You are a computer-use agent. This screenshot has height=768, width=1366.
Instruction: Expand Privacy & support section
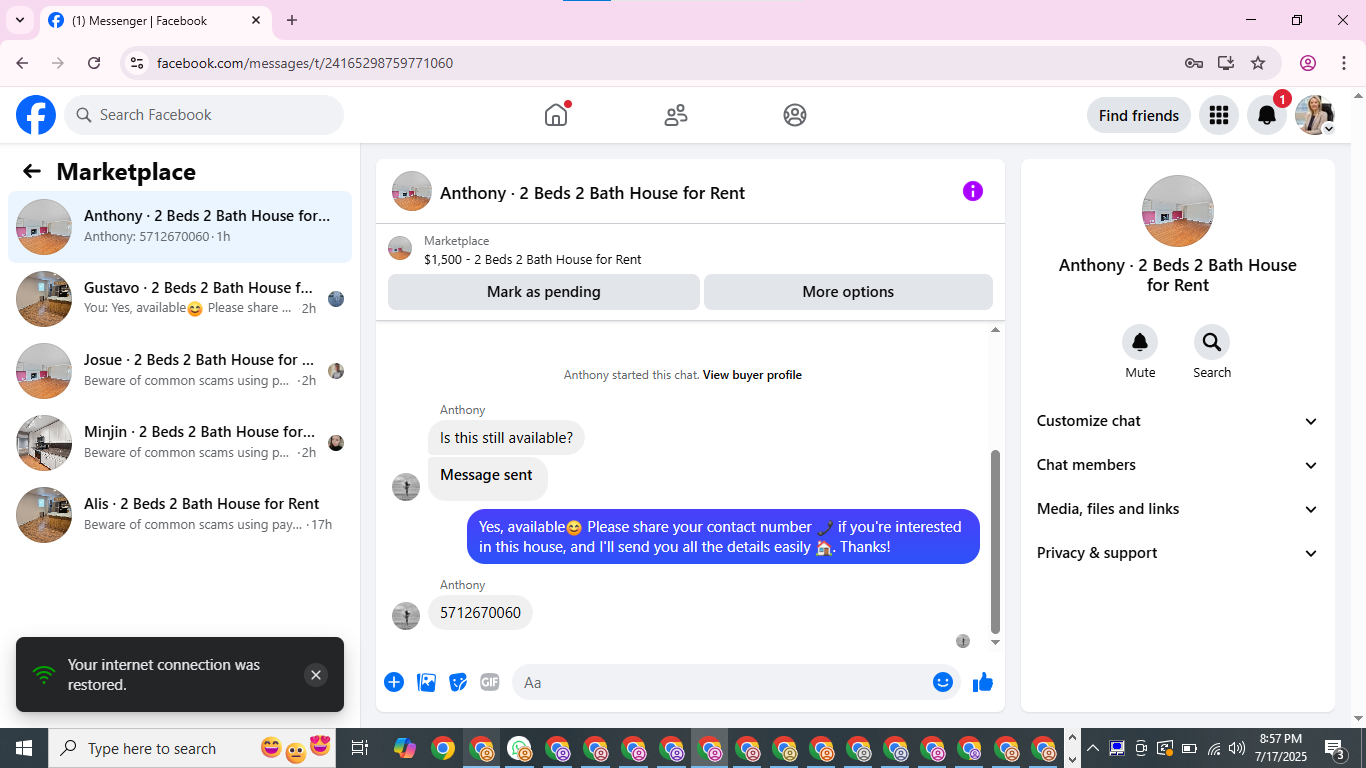1178,553
